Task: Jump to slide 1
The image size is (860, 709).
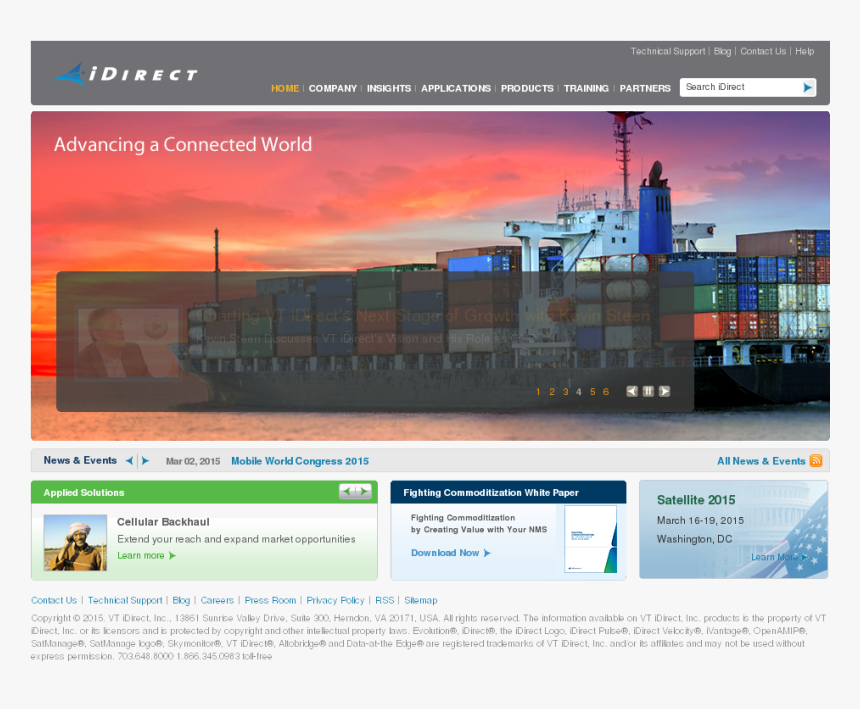Action: coord(538,392)
